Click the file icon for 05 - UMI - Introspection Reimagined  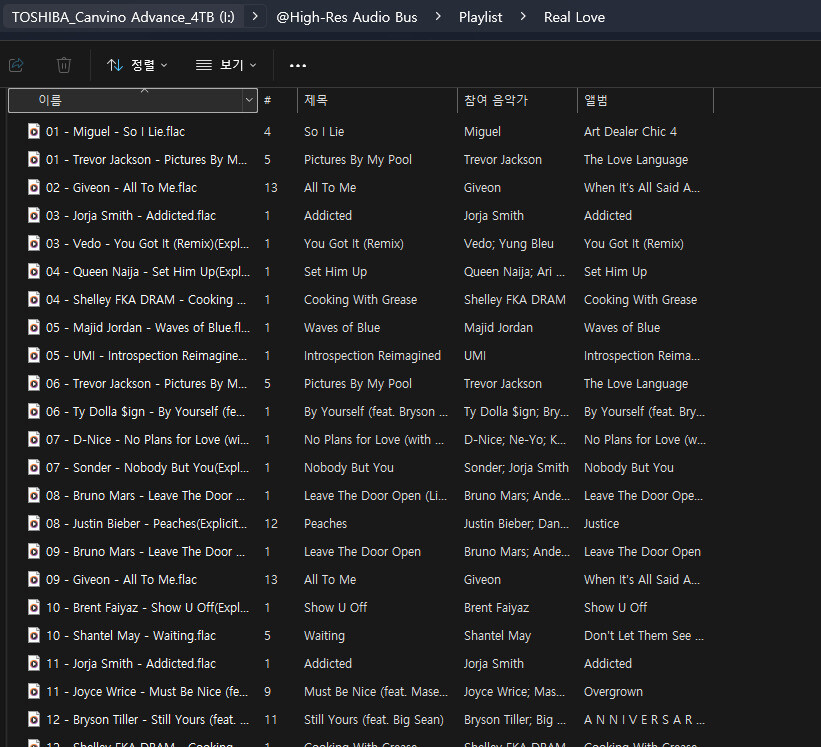point(34,355)
